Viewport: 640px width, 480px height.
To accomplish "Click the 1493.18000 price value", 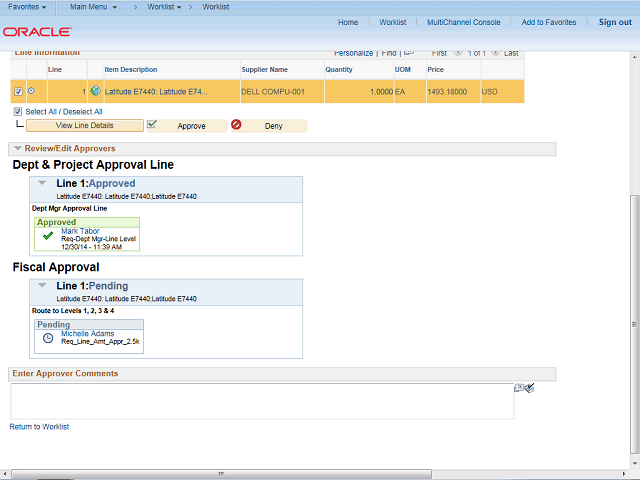I will pyautogui.click(x=447, y=92).
